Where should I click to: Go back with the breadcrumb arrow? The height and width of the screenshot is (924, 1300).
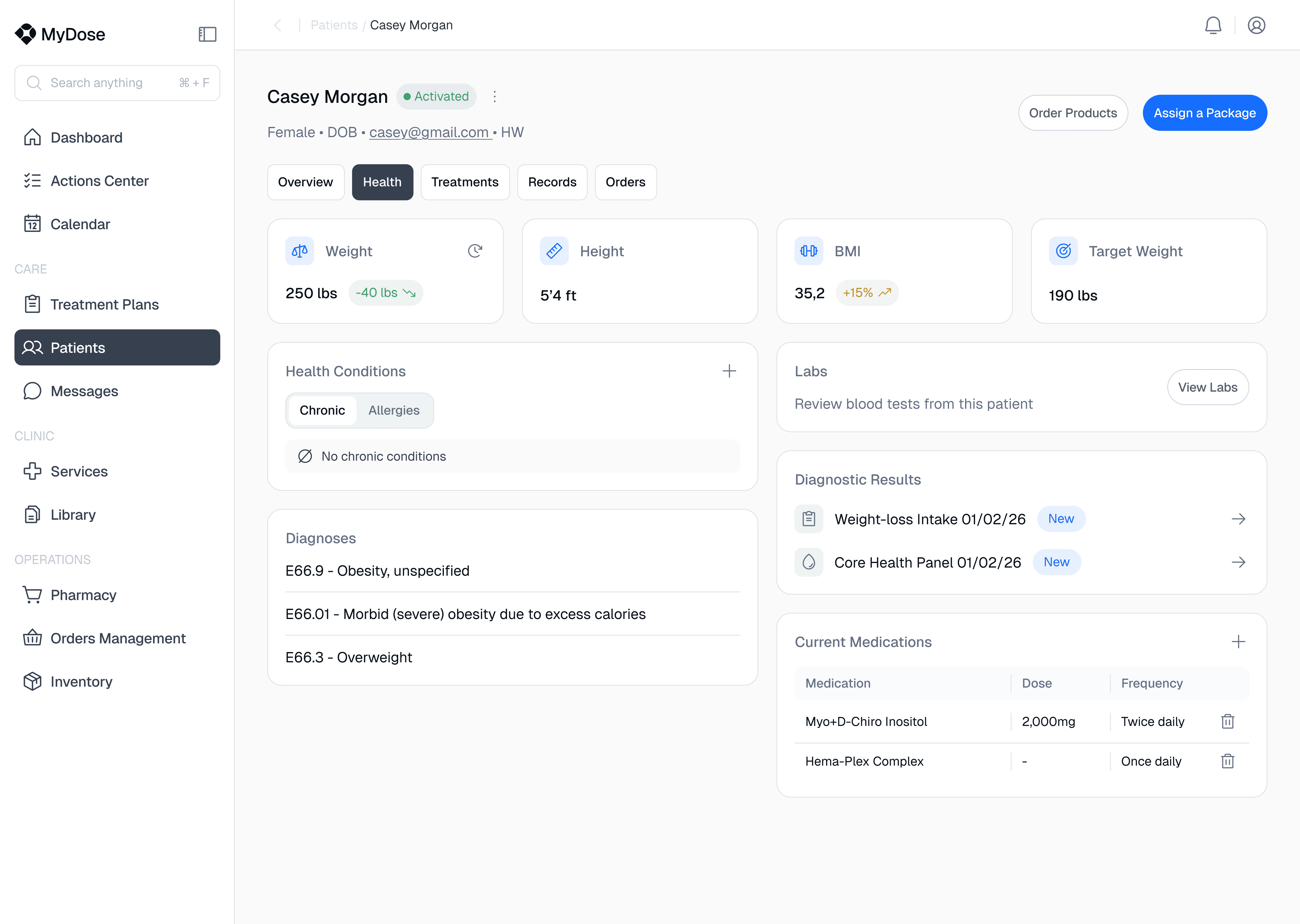tap(278, 25)
